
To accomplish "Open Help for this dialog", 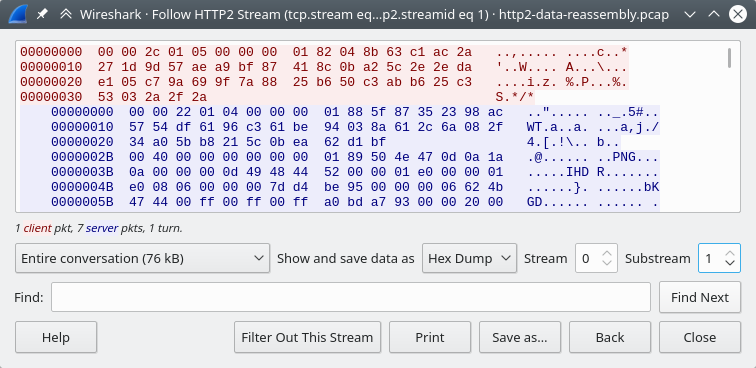I will (56, 337).
